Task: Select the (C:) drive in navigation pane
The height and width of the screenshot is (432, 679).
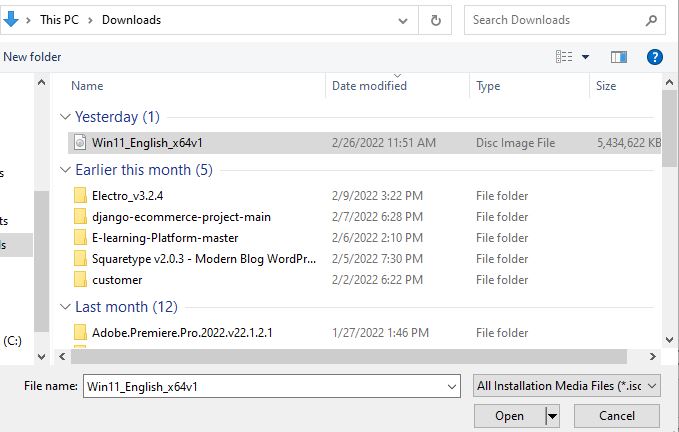Action: pyautogui.click(x=12, y=341)
